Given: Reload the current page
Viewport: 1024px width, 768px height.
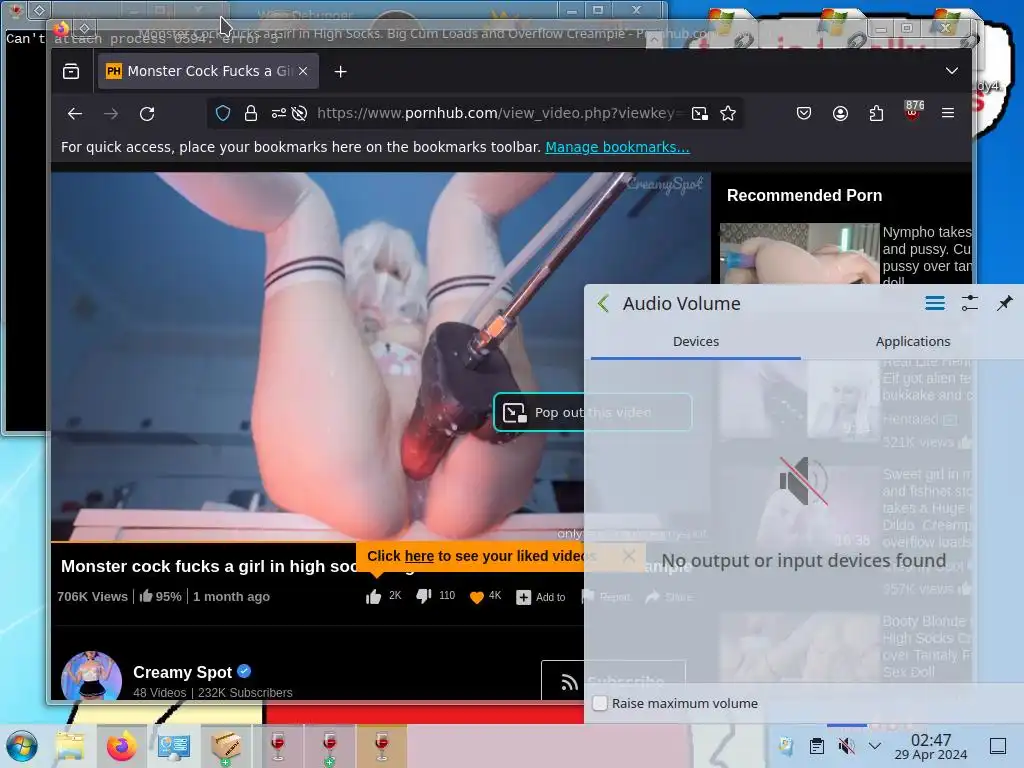Looking at the screenshot, I should click(x=147, y=114).
